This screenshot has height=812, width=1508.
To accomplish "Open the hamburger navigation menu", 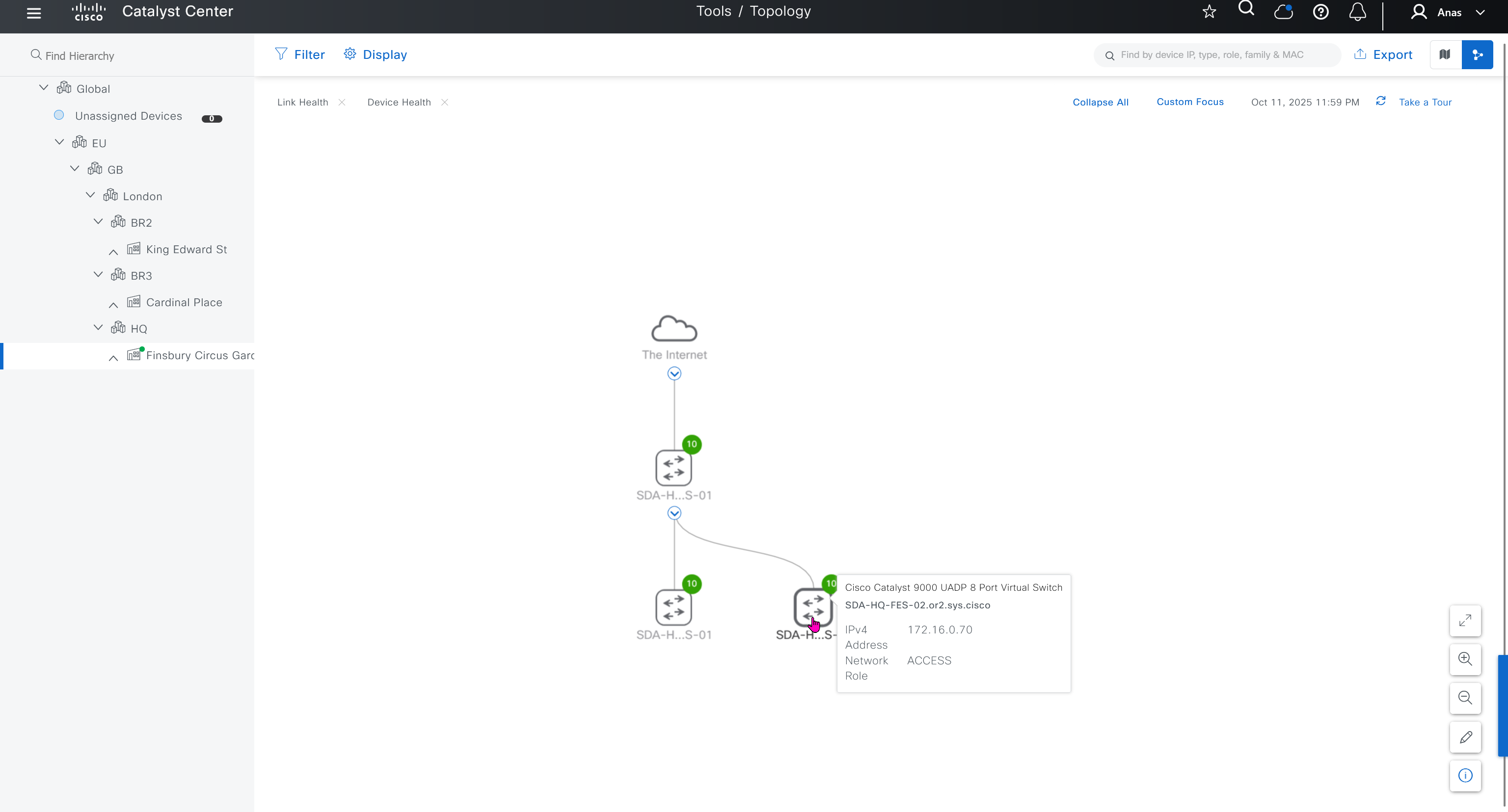I will (x=34, y=13).
